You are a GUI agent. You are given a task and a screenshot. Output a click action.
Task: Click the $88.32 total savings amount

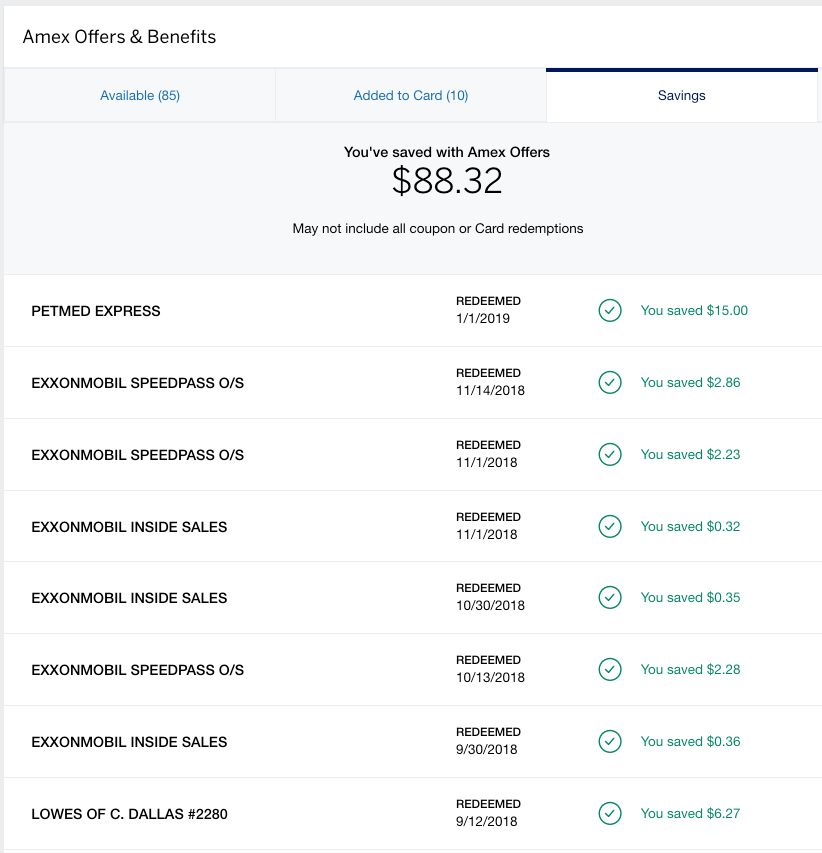447,181
